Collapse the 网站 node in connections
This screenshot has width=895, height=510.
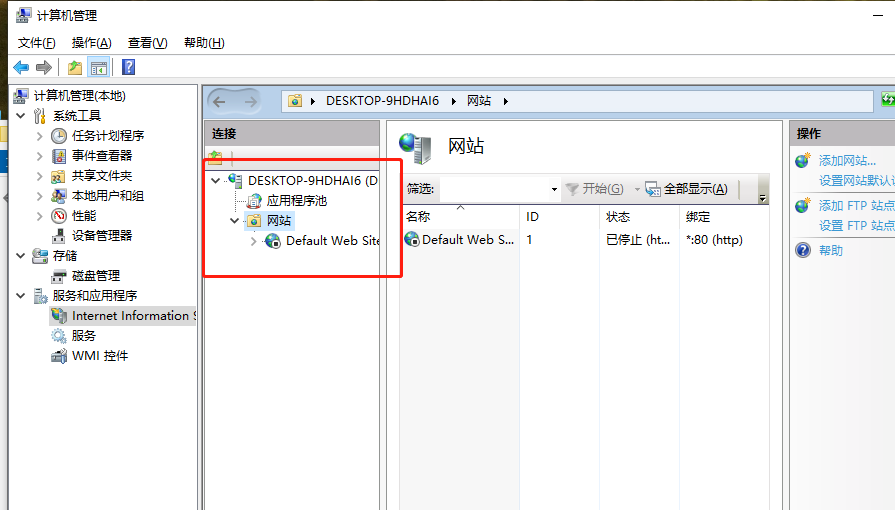pos(234,220)
